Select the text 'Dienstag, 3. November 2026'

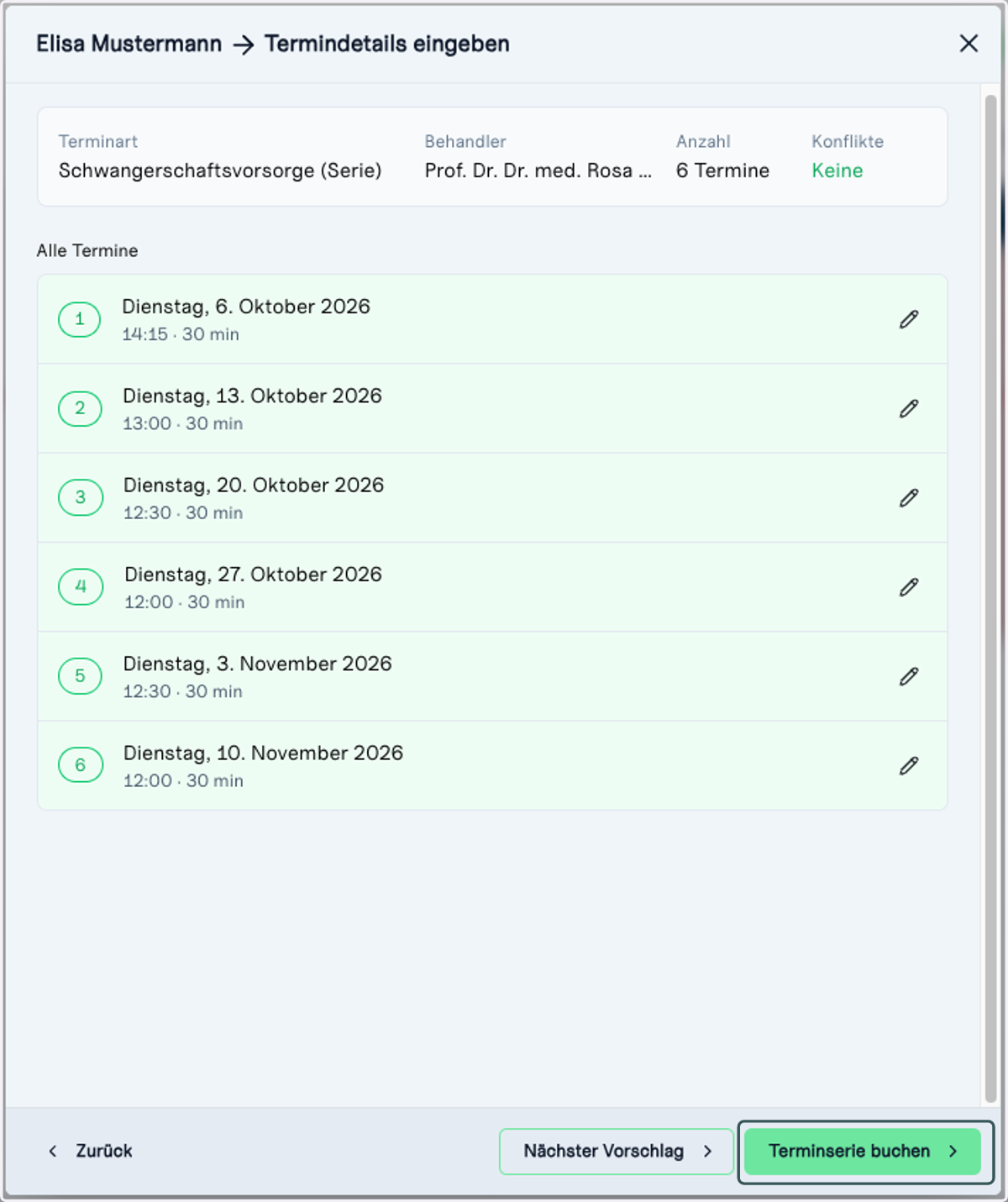[x=258, y=664]
